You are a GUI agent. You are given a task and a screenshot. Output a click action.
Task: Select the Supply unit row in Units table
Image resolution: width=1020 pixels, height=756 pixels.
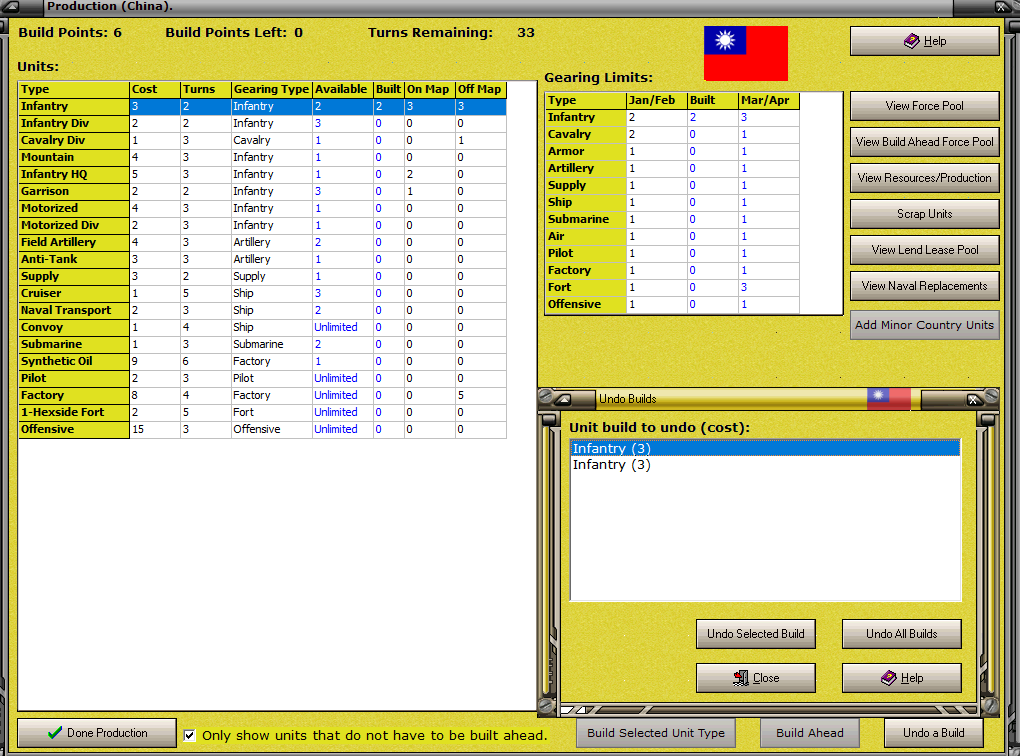coord(263,276)
